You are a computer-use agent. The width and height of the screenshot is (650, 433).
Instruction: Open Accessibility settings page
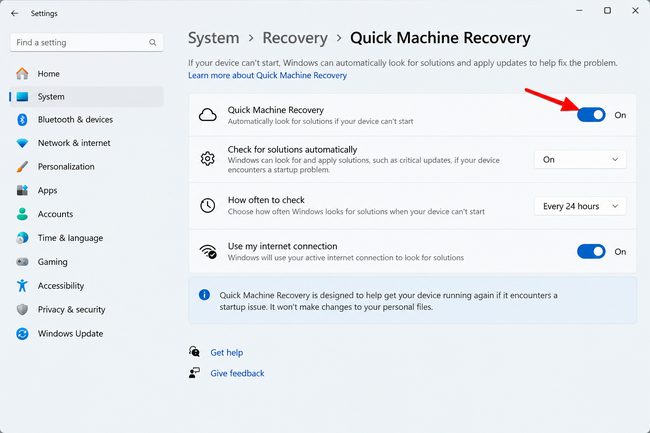(x=87, y=285)
